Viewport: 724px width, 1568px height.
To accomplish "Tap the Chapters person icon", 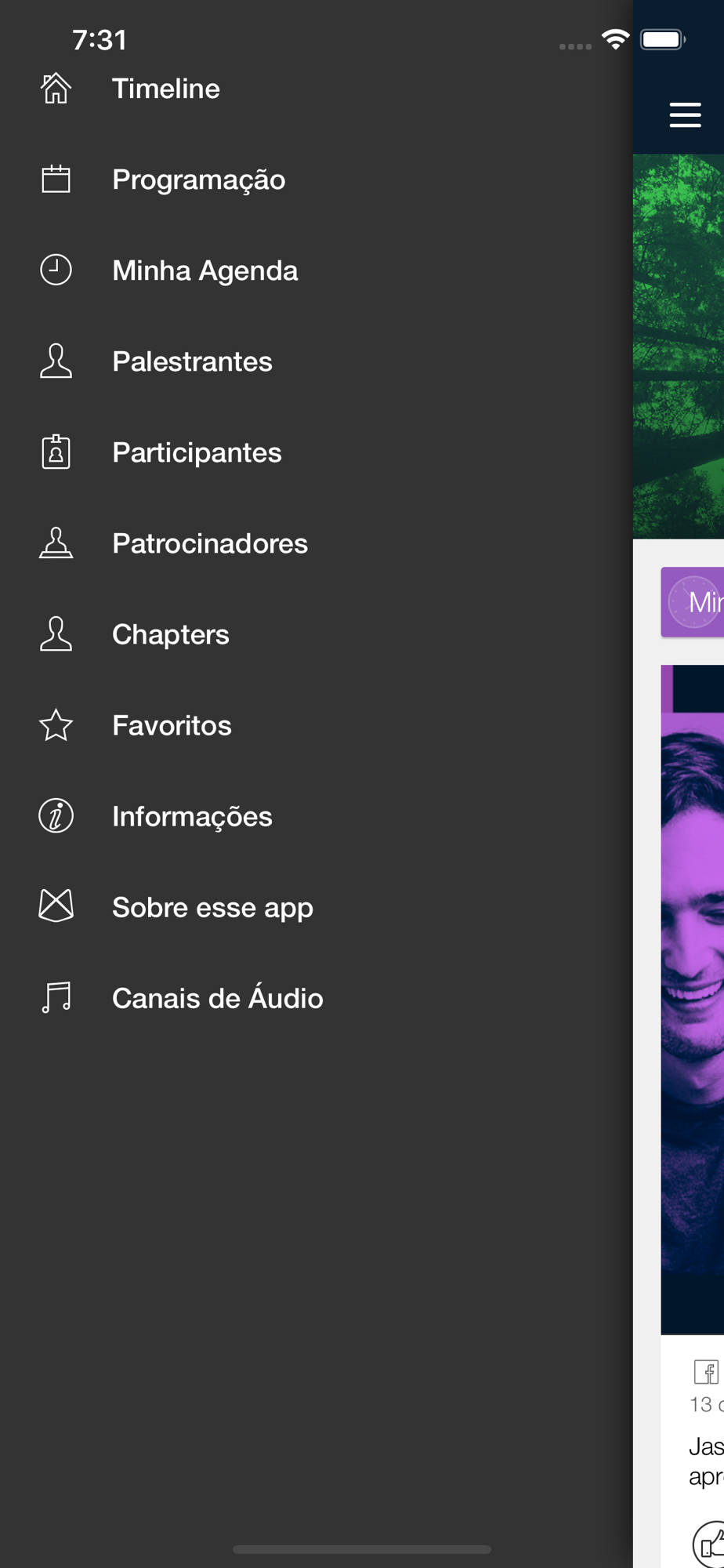I will click(56, 634).
